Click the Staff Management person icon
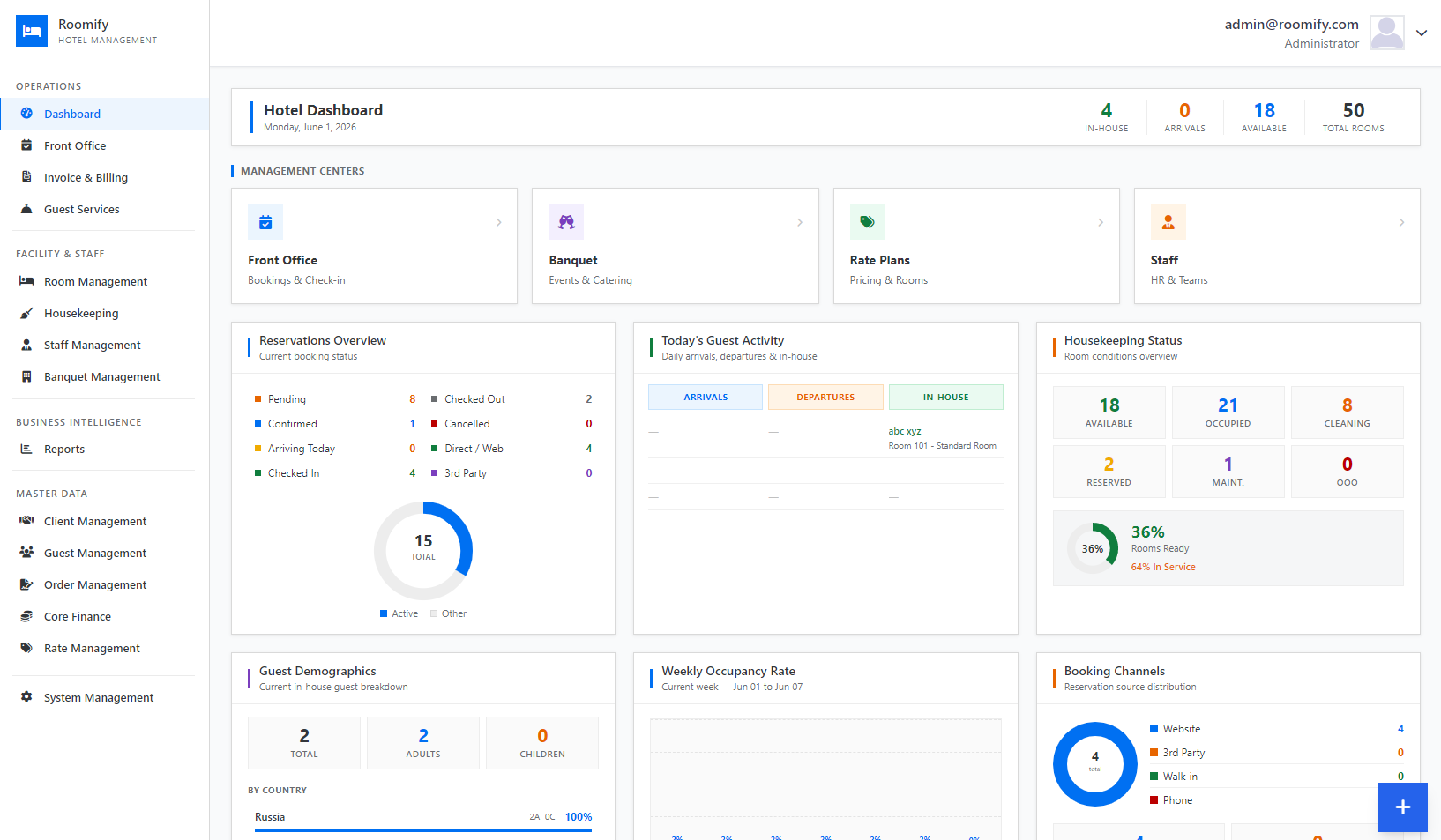The width and height of the screenshot is (1441, 840). tap(26, 345)
